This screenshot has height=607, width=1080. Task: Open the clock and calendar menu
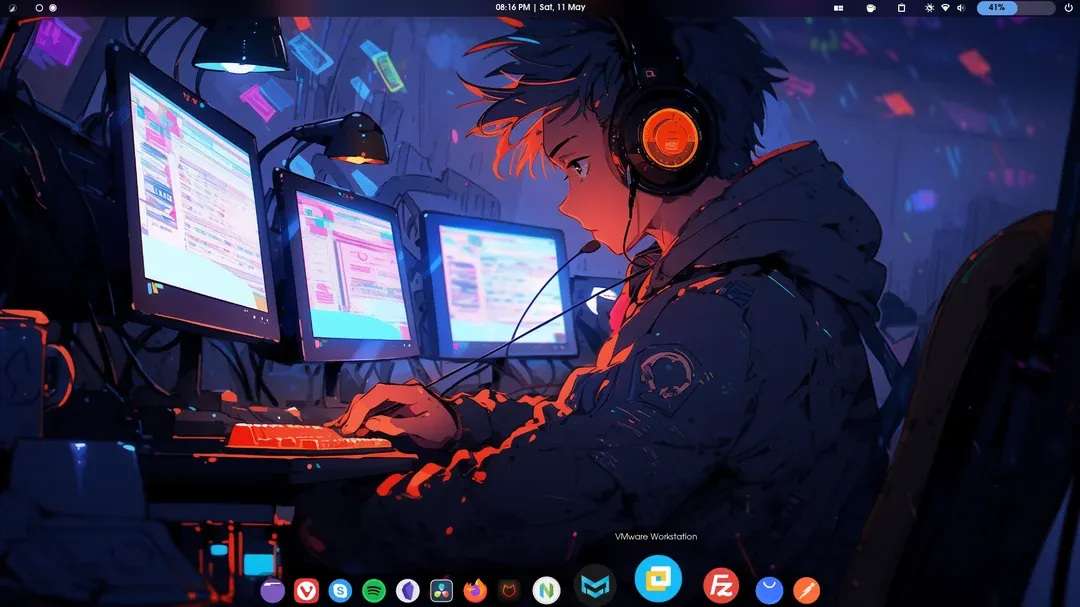(x=540, y=7)
